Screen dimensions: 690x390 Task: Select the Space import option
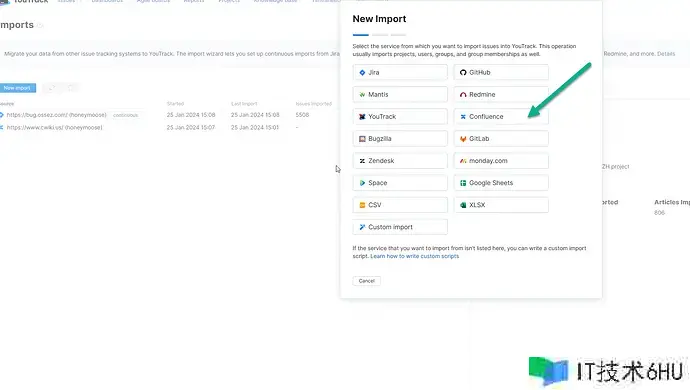click(x=400, y=183)
